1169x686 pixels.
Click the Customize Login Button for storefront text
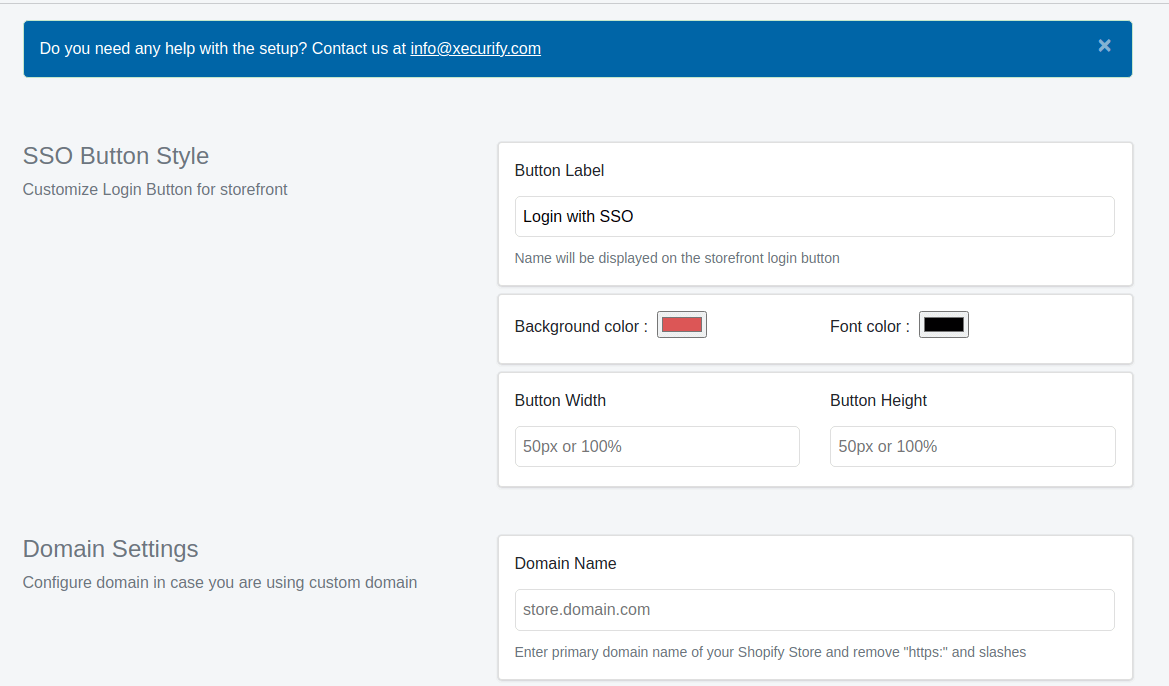(x=154, y=189)
